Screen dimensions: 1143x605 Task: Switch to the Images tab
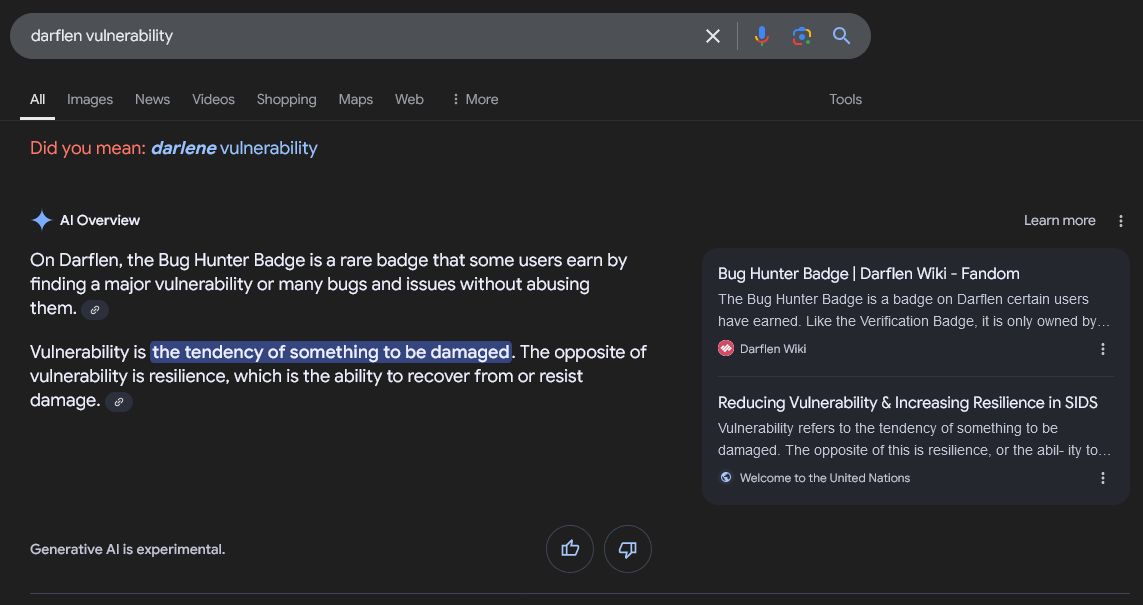point(90,100)
